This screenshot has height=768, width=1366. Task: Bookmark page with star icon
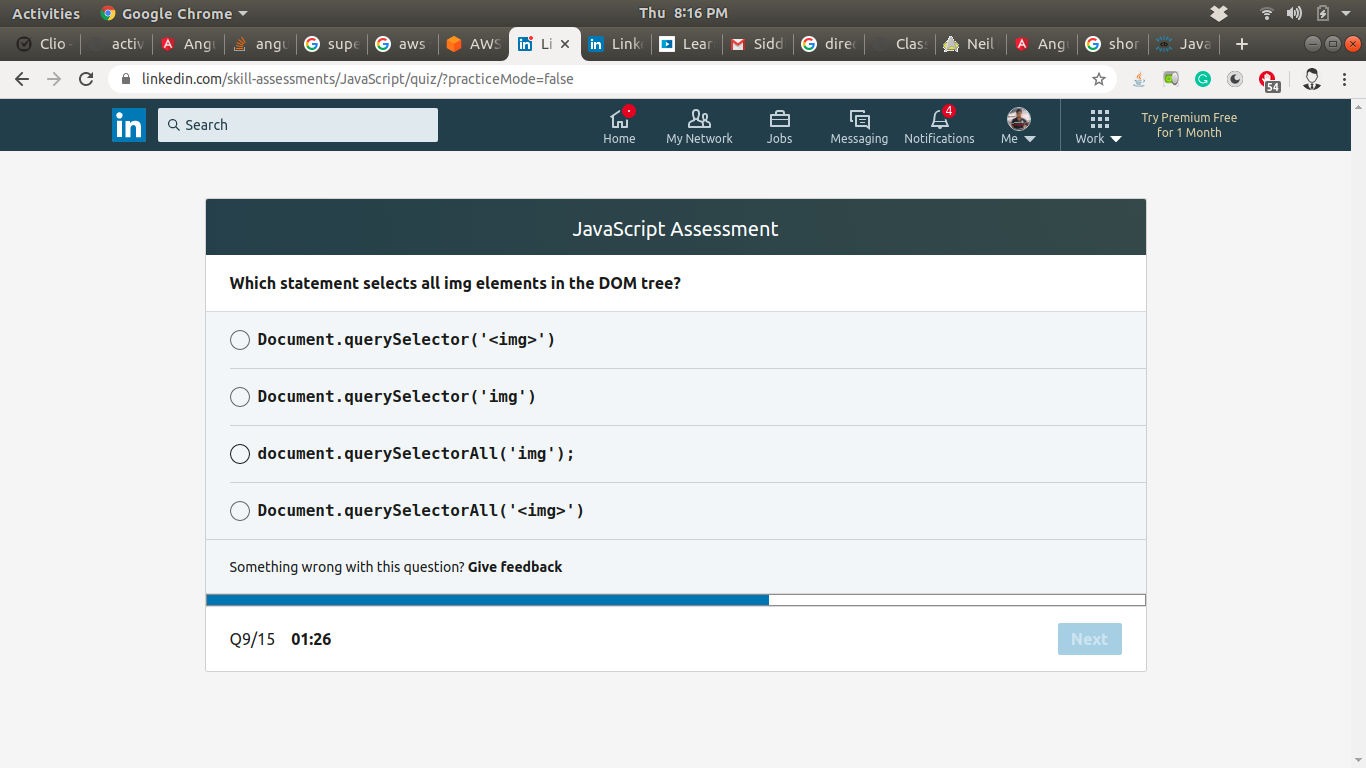tap(1099, 79)
